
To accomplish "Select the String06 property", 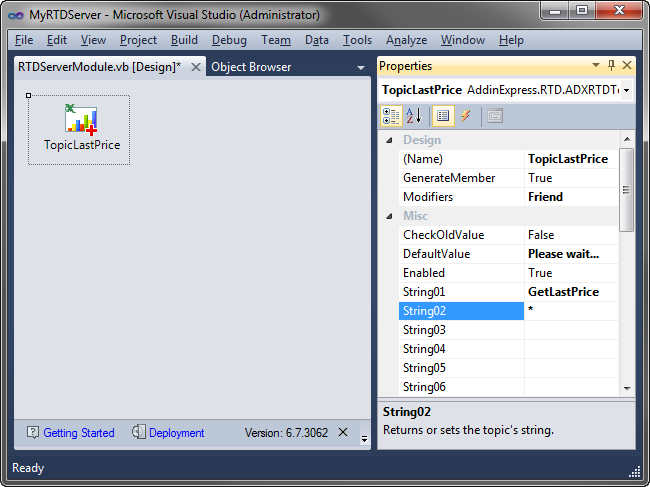I will [x=461, y=388].
